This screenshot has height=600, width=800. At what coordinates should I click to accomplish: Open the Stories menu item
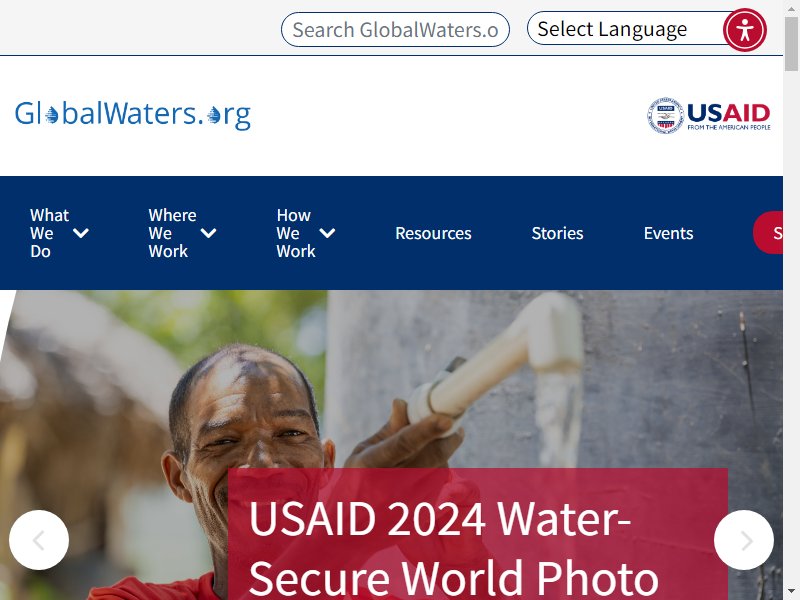[x=557, y=233]
